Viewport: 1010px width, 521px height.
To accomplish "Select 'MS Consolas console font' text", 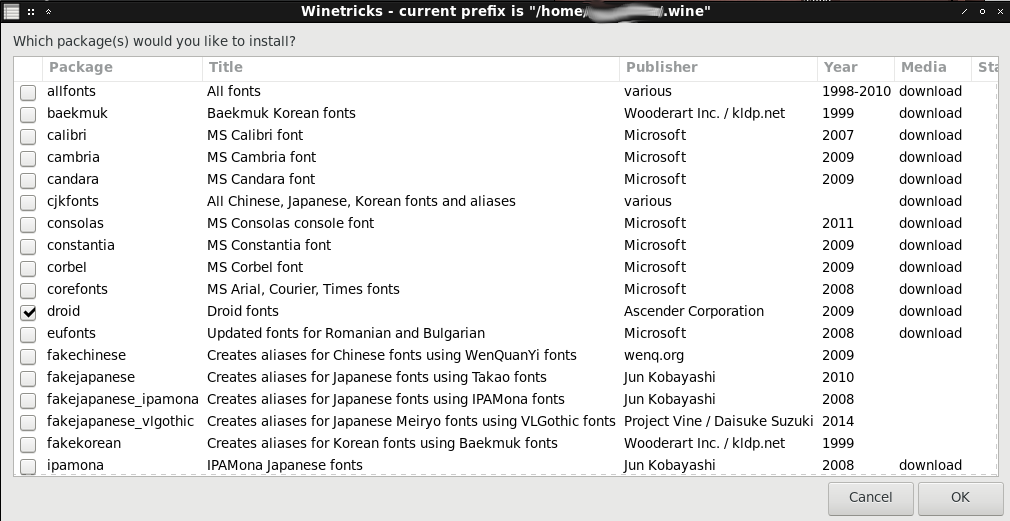I will pyautogui.click(x=291, y=223).
